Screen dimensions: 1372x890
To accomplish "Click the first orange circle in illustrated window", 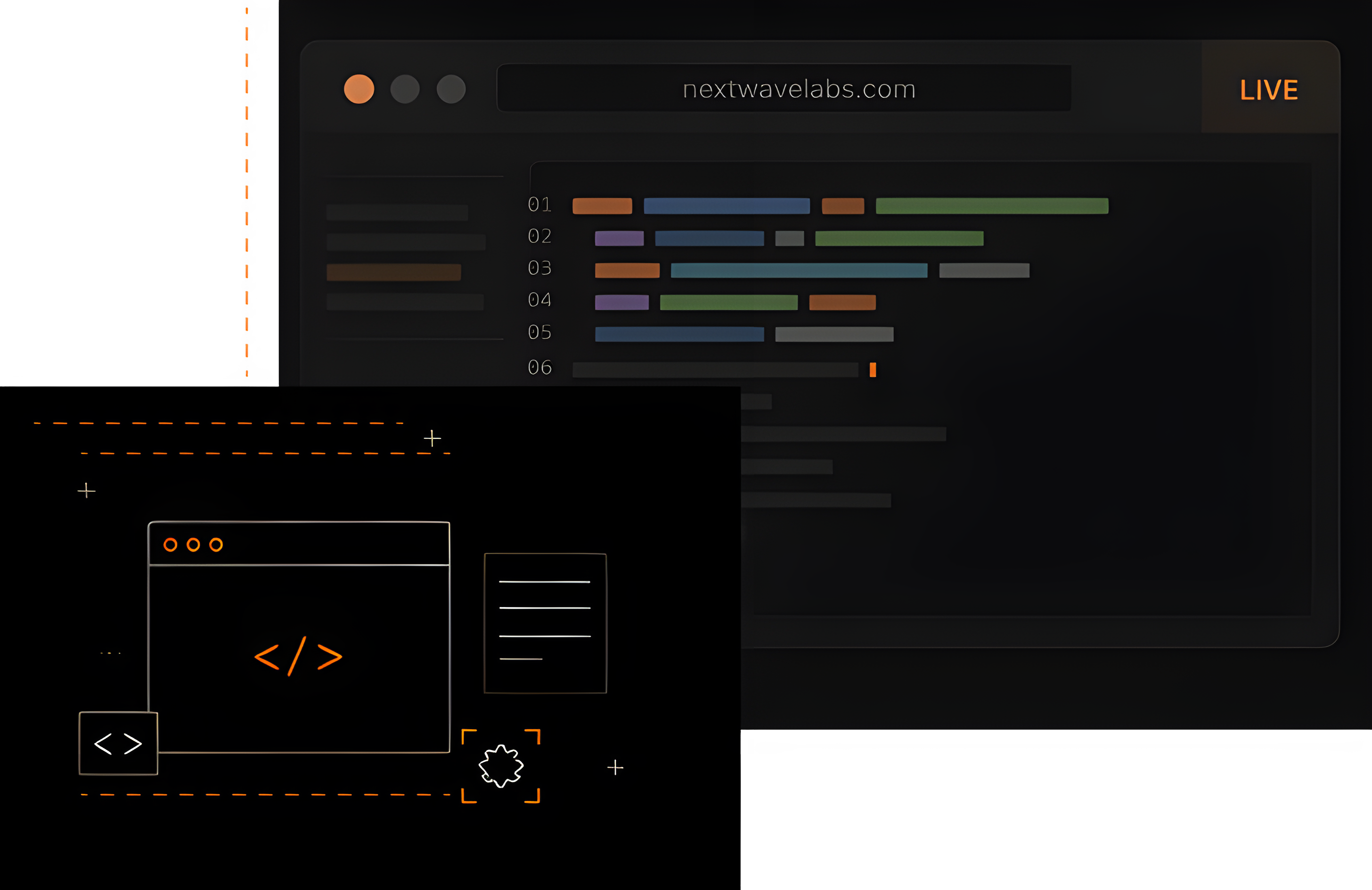I will [x=170, y=544].
